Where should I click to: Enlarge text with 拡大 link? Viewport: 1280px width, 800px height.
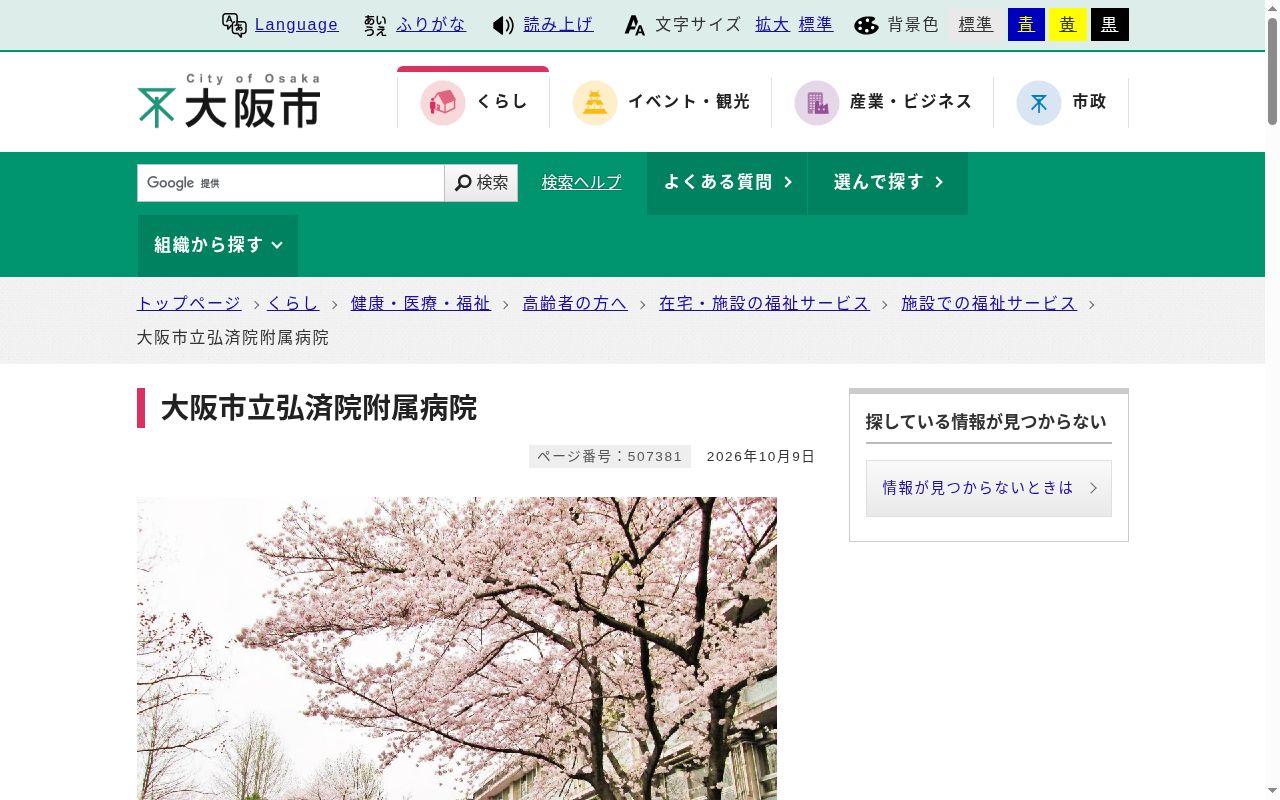[x=772, y=25]
